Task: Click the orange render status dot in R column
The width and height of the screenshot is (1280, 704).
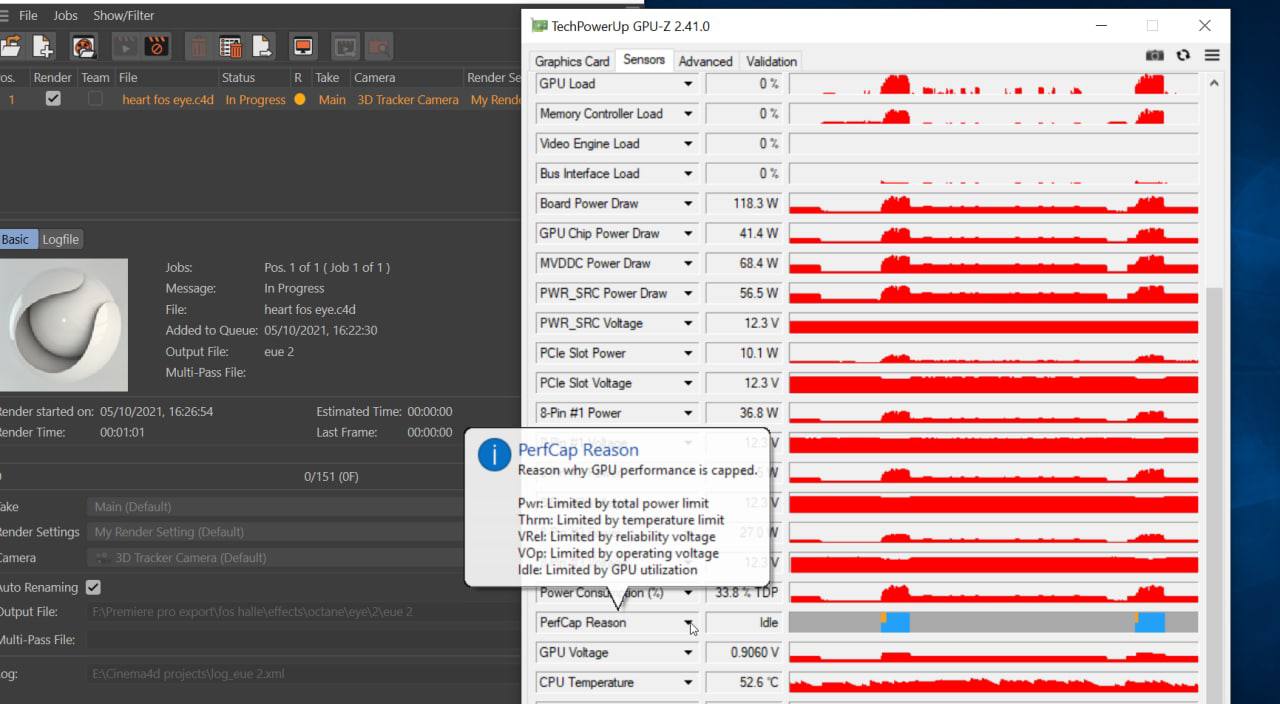Action: click(299, 99)
